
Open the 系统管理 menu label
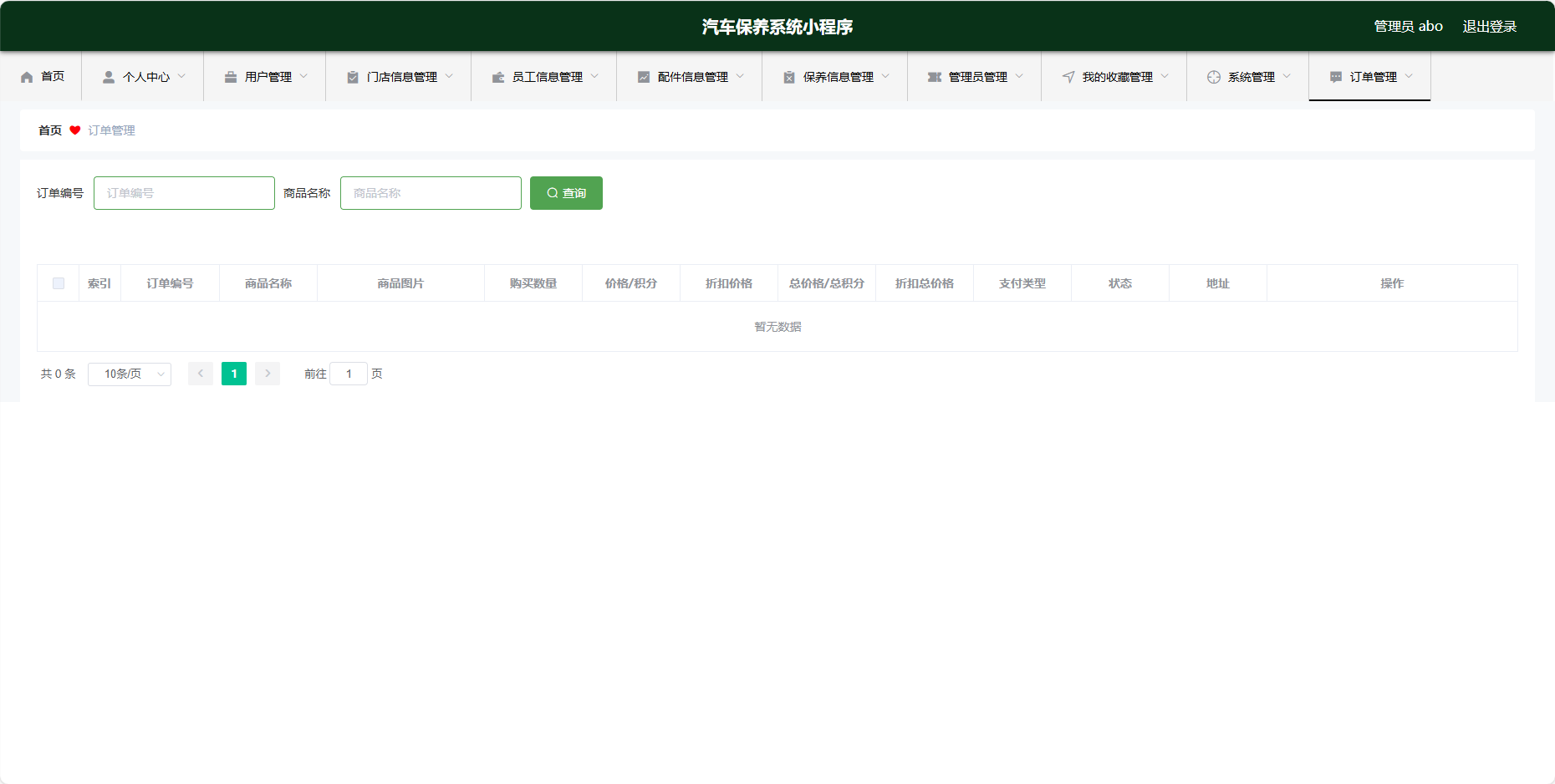point(1252,77)
